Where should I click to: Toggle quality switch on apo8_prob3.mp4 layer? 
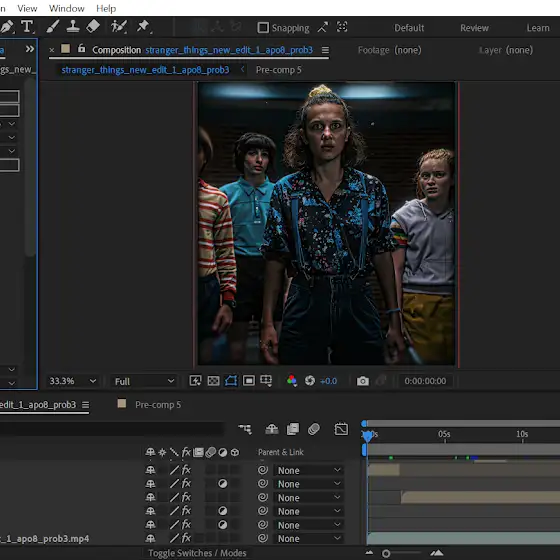[x=174, y=538]
